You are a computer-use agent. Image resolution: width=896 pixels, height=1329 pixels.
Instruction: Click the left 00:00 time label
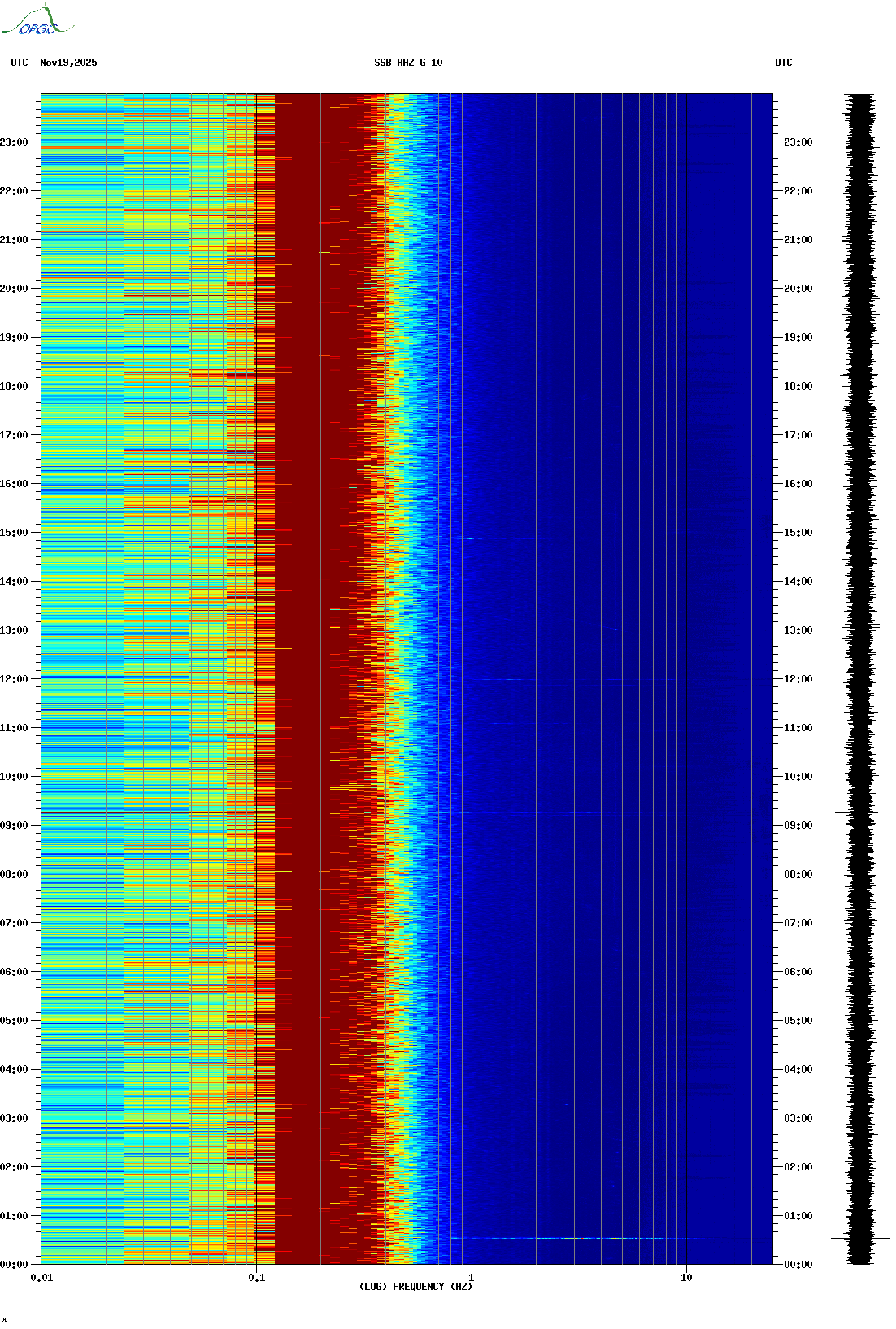click(14, 1265)
